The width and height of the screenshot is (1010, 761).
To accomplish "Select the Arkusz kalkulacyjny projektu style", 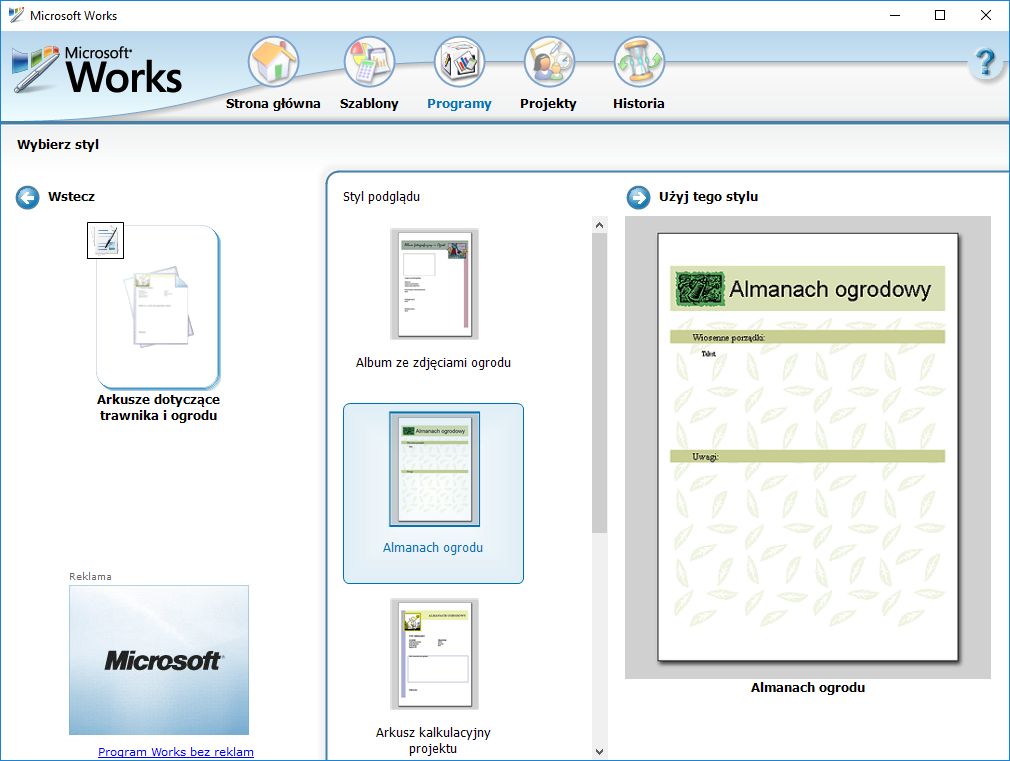I will point(433,654).
